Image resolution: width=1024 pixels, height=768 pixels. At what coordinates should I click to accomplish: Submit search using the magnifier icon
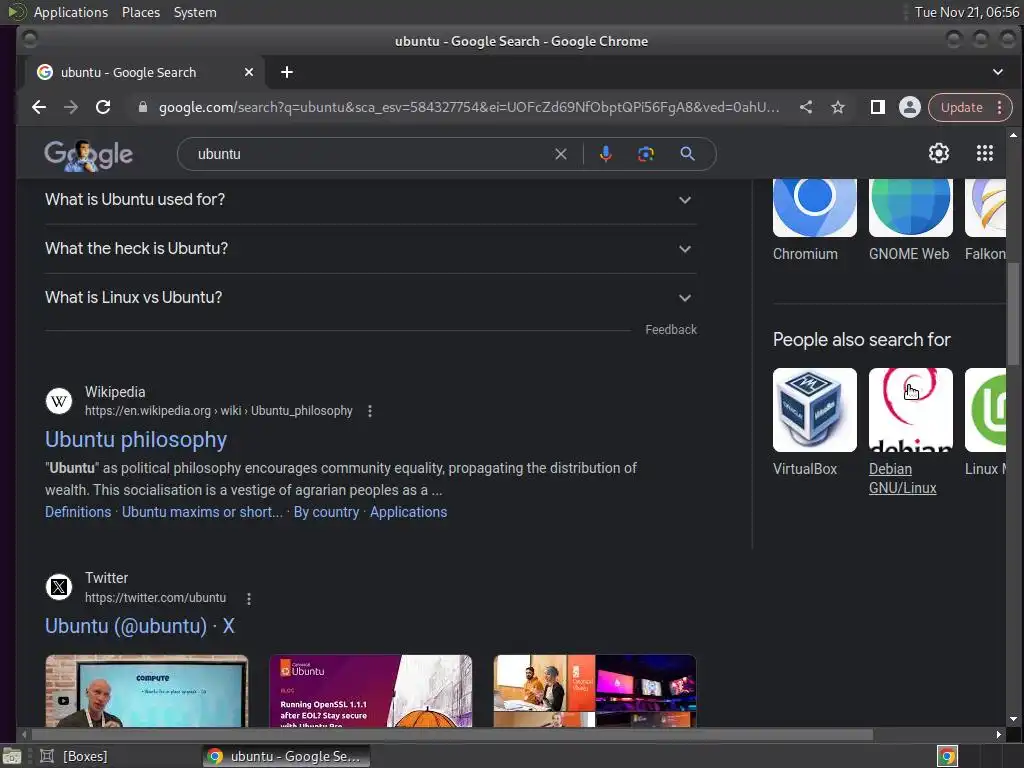coord(687,154)
